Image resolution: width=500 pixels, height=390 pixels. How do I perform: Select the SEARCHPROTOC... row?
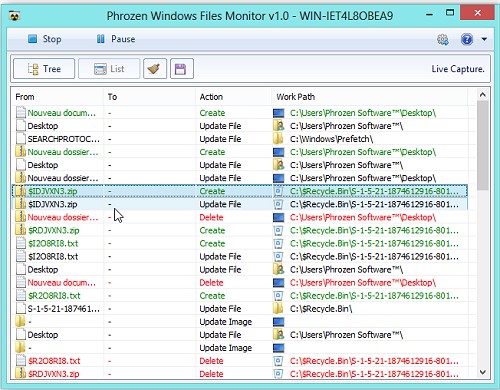239,139
